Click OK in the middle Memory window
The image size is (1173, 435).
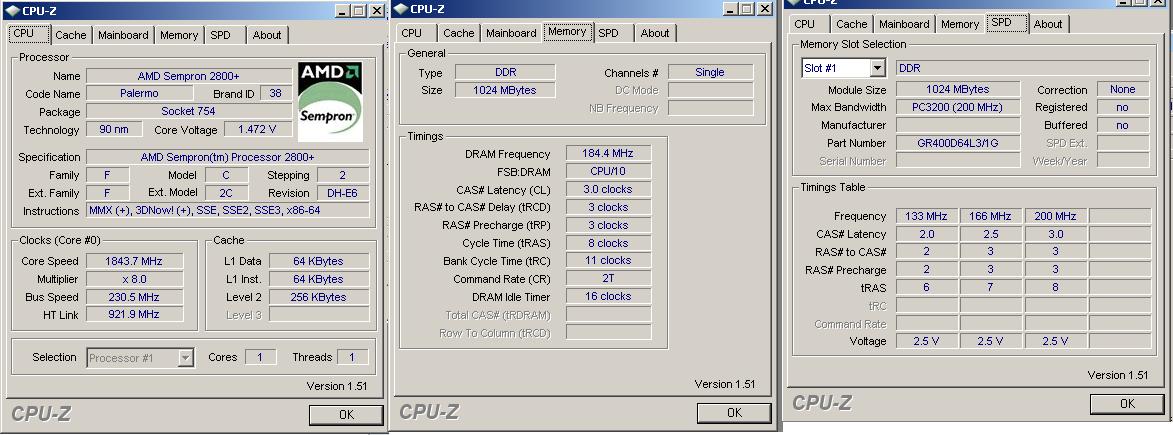734,413
